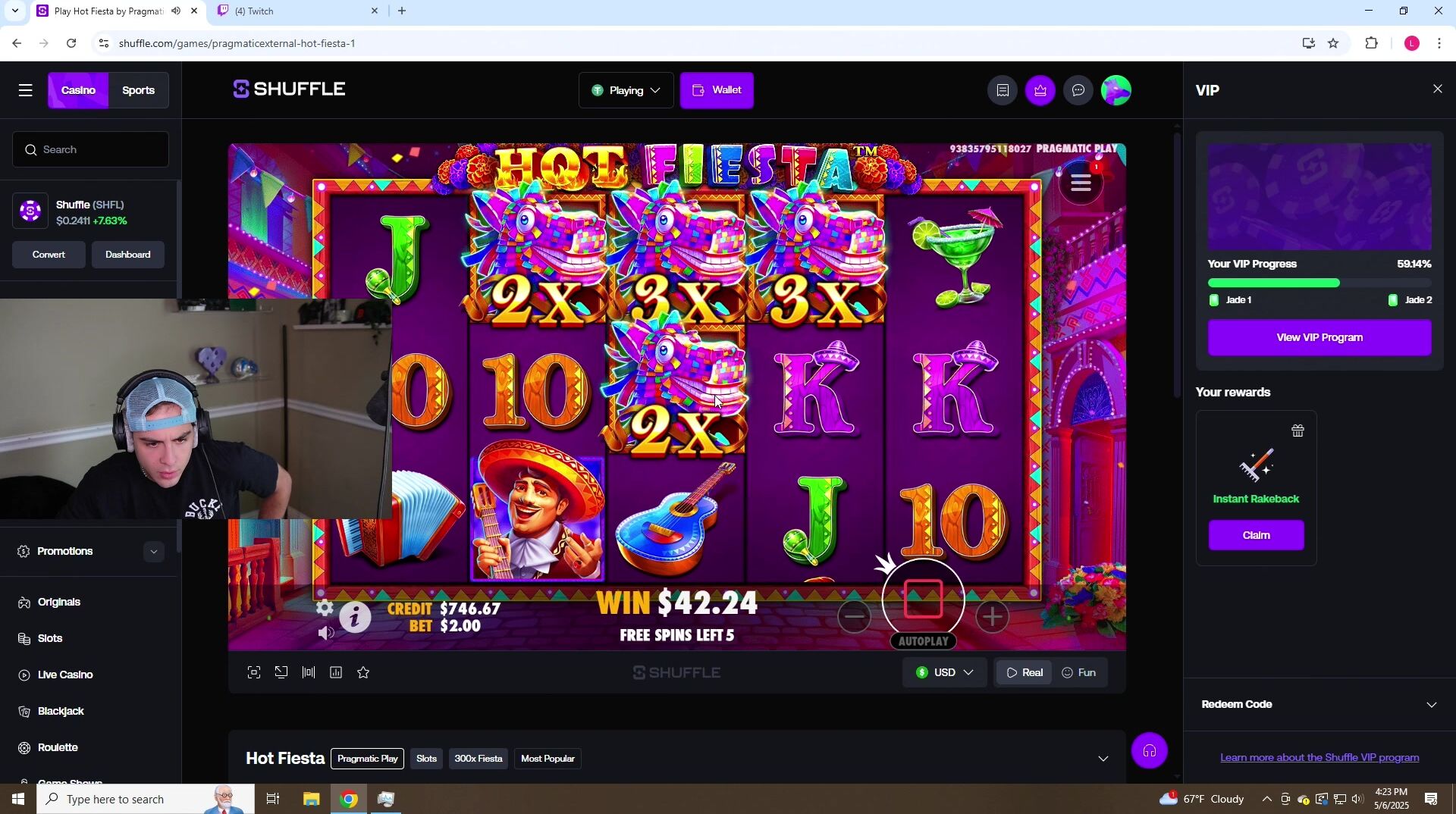This screenshot has width=1456, height=814.
Task: Select the Sports tab
Action: (138, 90)
